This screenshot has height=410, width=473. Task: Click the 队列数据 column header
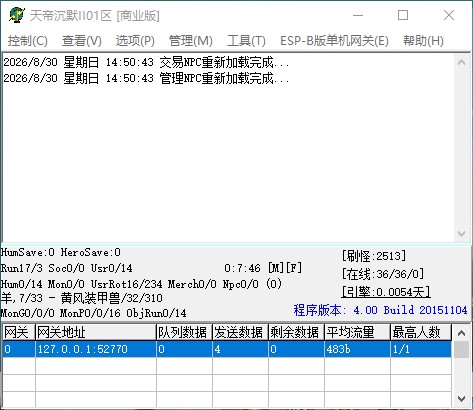184,332
